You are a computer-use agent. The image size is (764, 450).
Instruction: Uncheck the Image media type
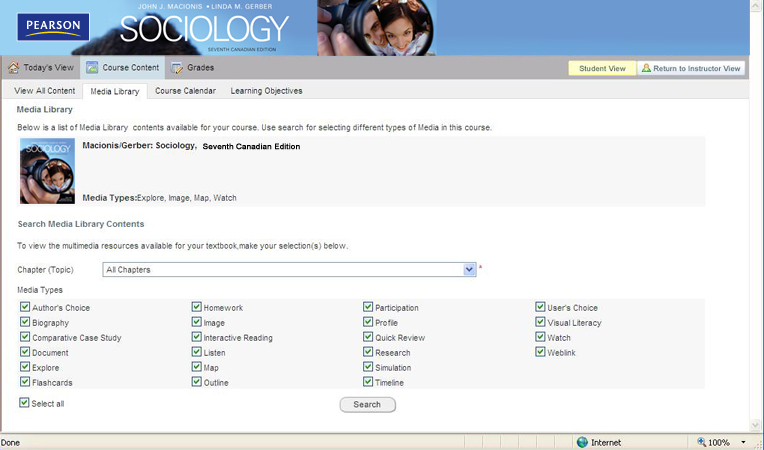pos(196,322)
